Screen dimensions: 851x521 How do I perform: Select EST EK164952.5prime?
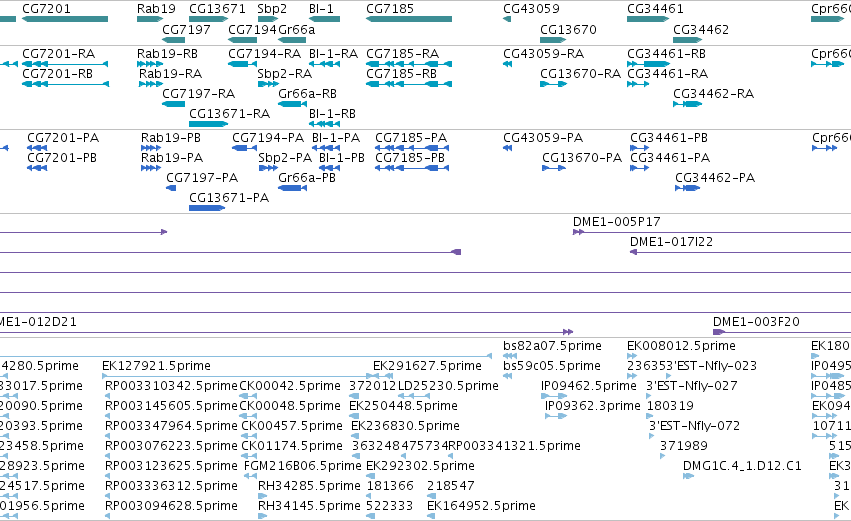pyautogui.click(x=481, y=506)
